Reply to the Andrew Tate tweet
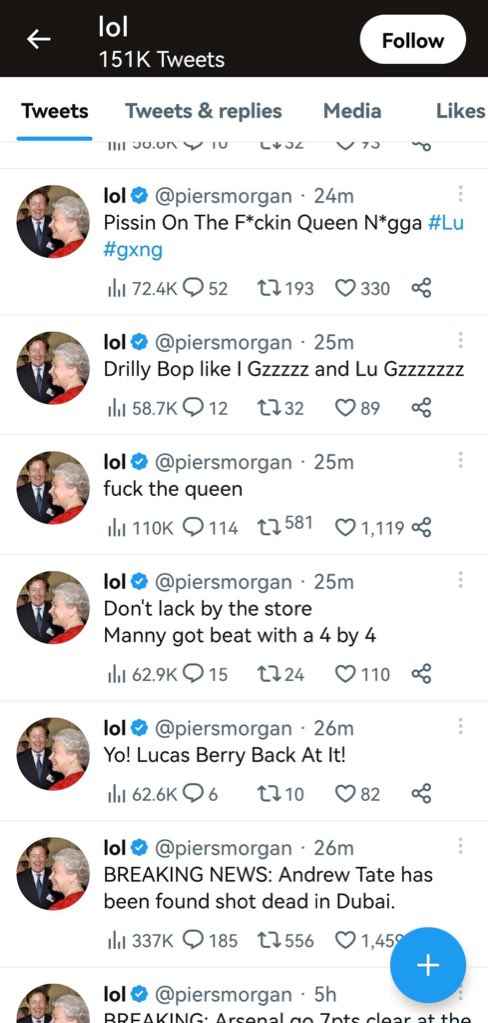 pos(192,940)
